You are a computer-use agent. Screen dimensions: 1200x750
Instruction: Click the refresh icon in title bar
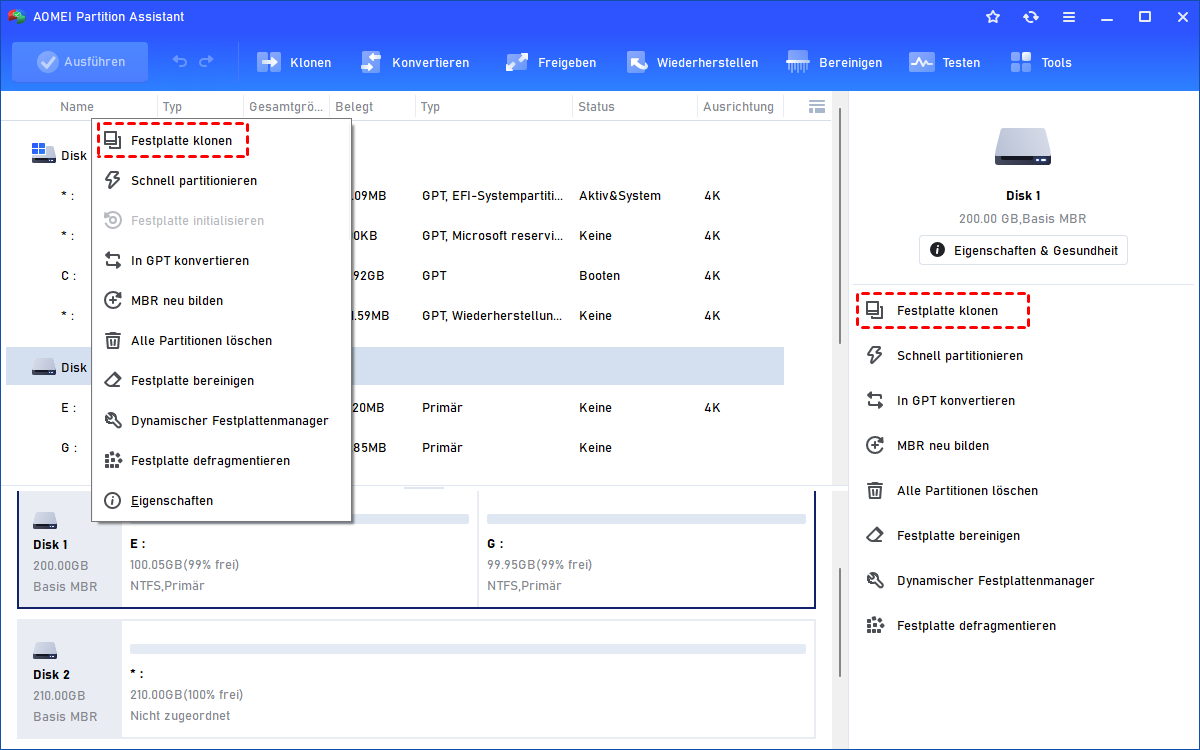point(1031,17)
